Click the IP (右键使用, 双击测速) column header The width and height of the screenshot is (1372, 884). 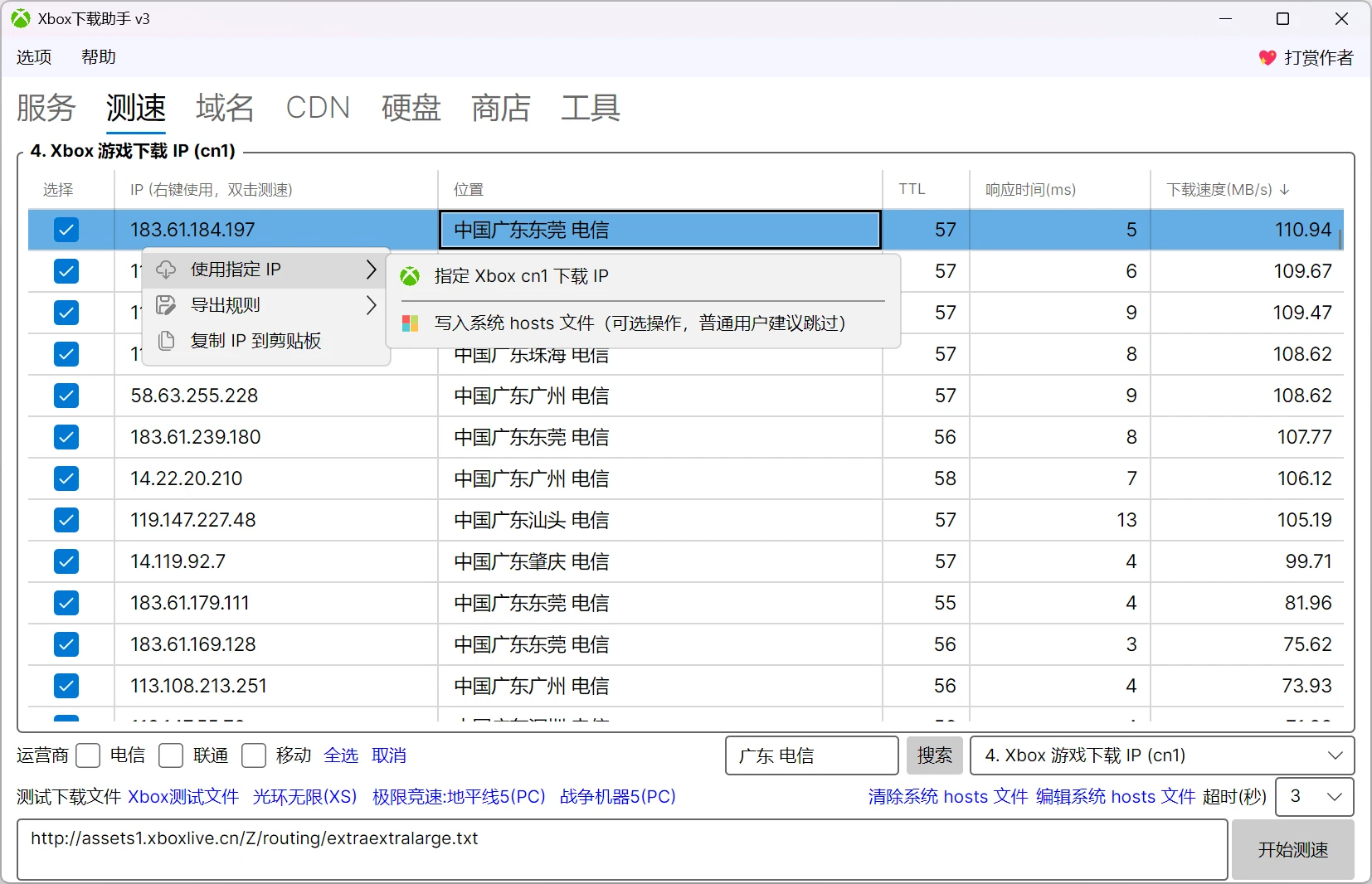[276, 190]
